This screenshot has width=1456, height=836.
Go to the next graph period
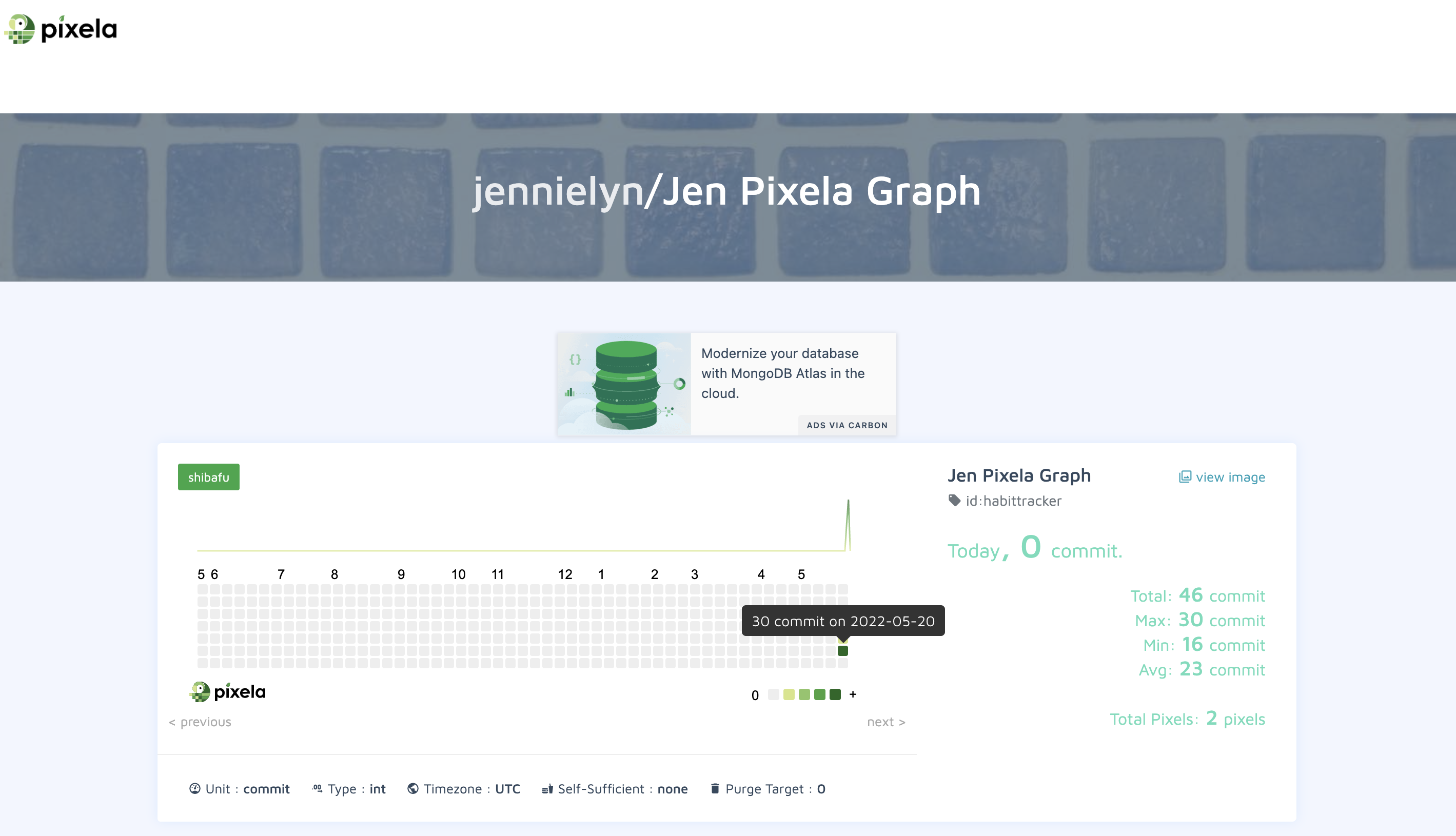[x=886, y=722]
